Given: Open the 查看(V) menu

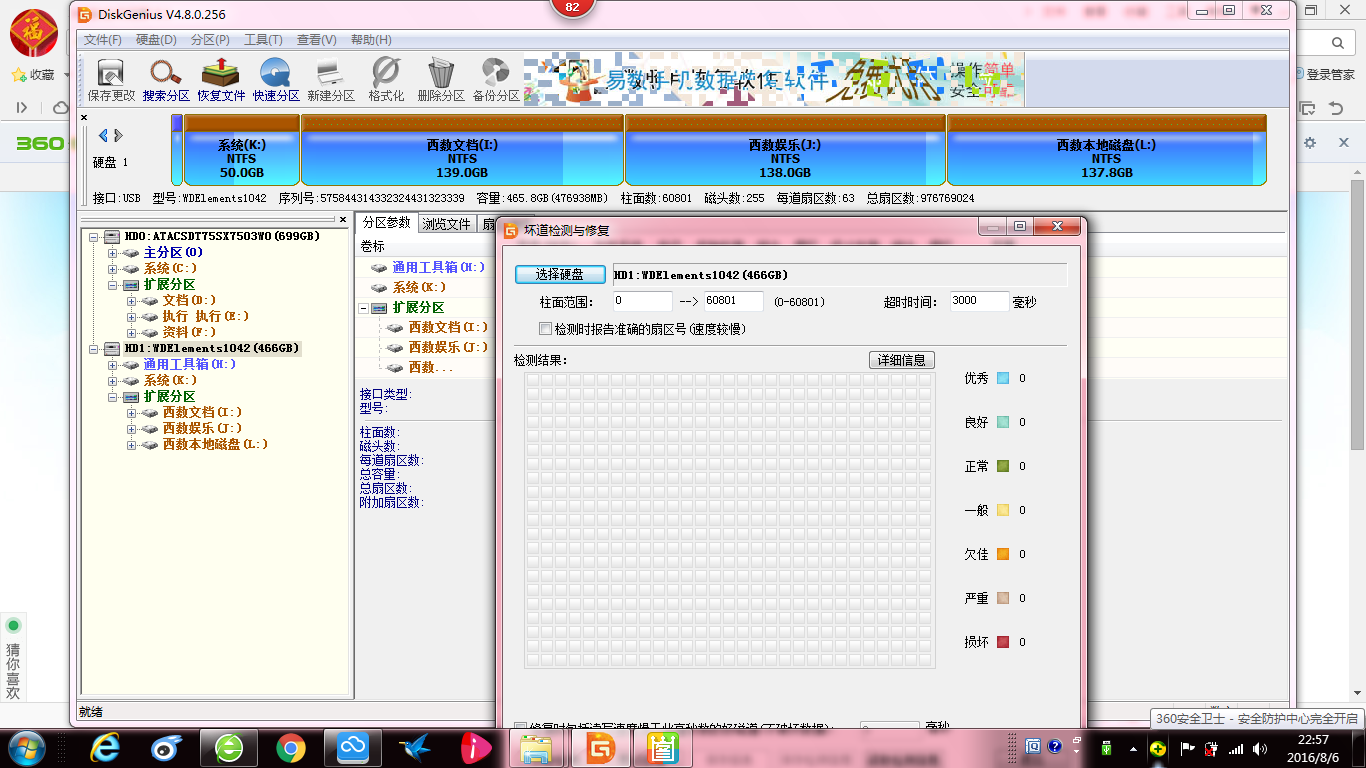Looking at the screenshot, I should pos(316,40).
